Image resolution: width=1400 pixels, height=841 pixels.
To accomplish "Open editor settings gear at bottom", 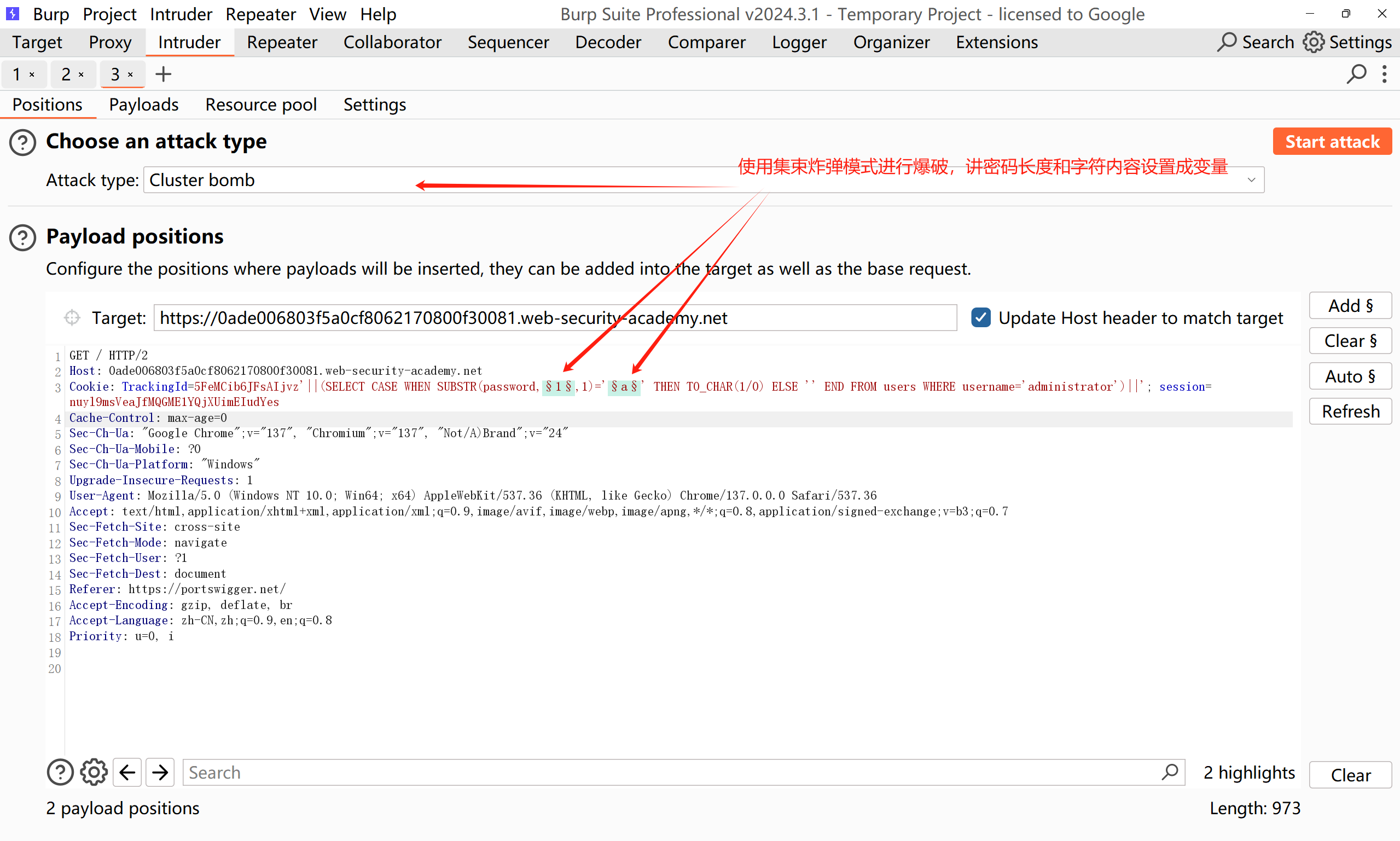I will point(94,773).
